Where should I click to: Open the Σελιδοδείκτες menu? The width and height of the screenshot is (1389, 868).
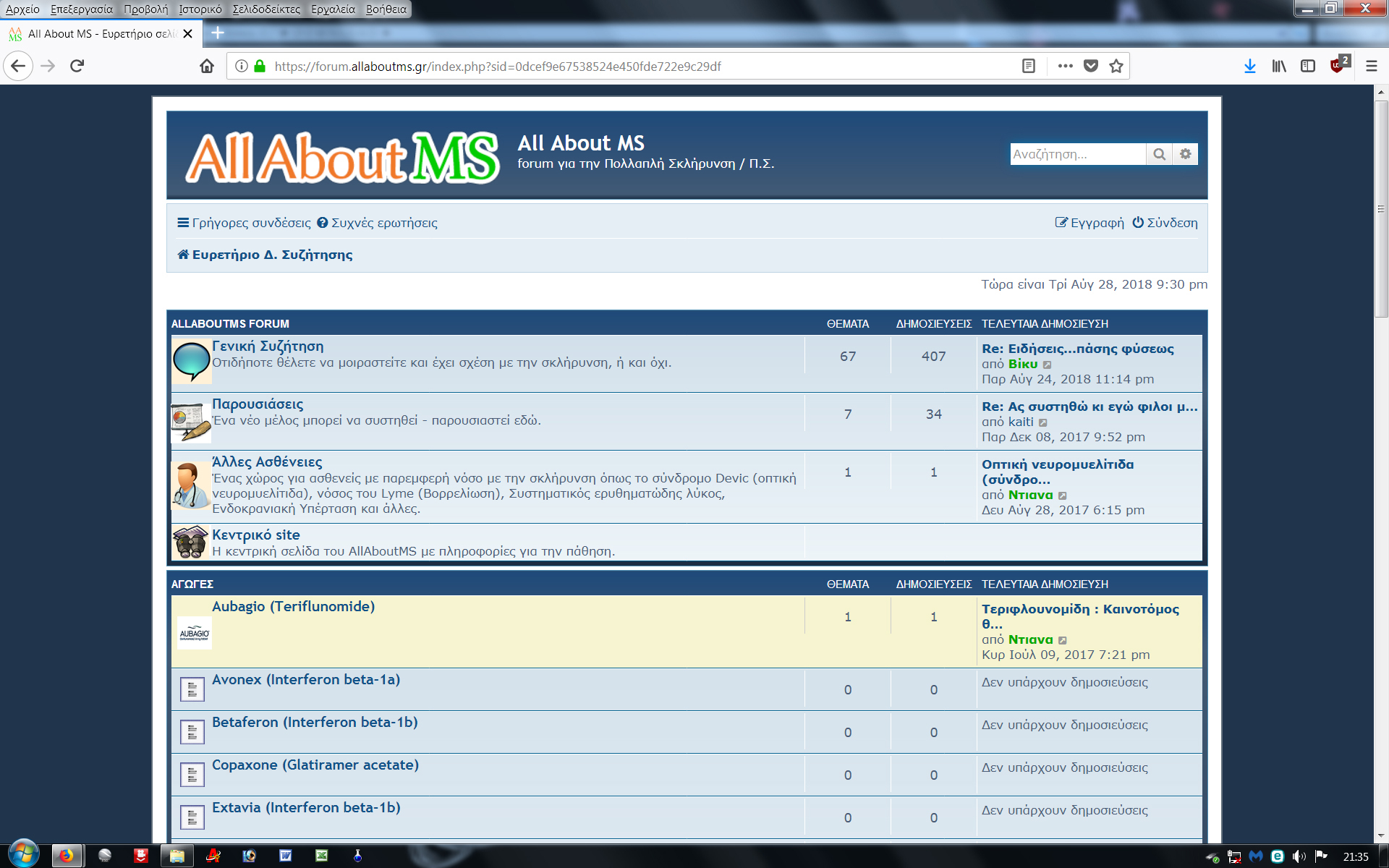266,9
